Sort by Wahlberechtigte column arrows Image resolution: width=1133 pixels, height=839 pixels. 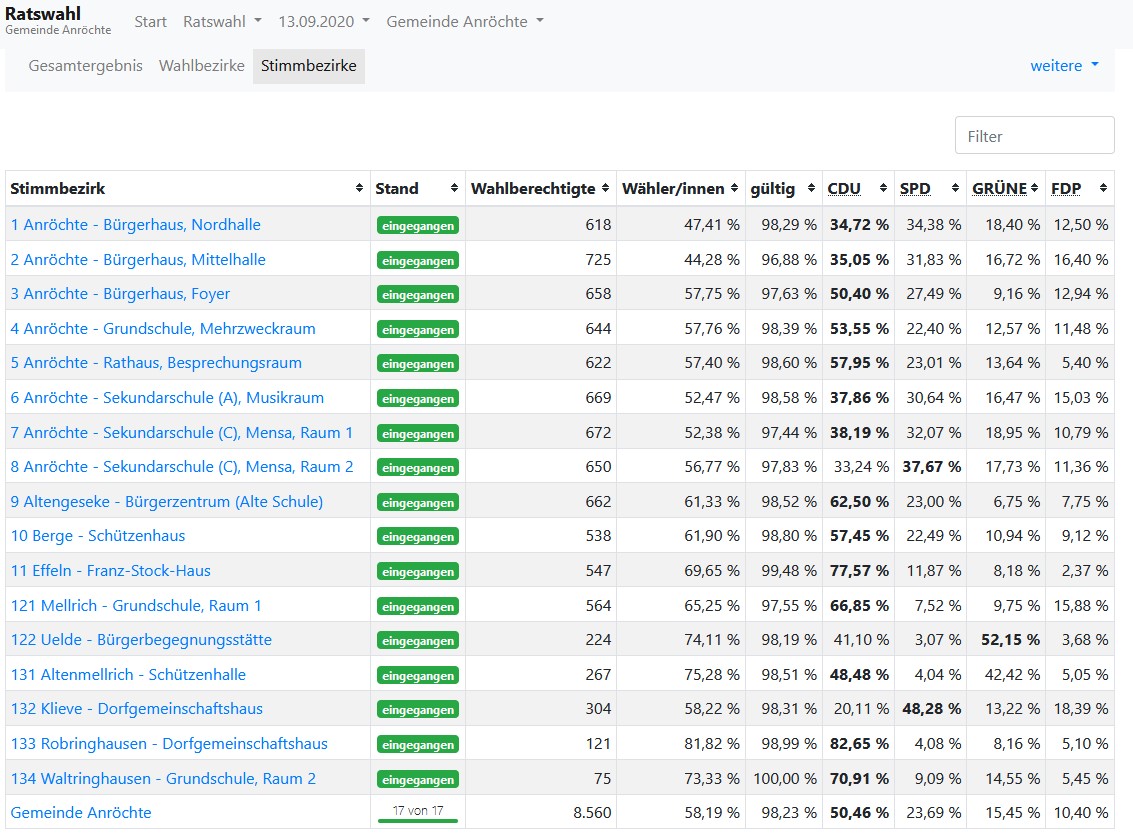click(606, 188)
